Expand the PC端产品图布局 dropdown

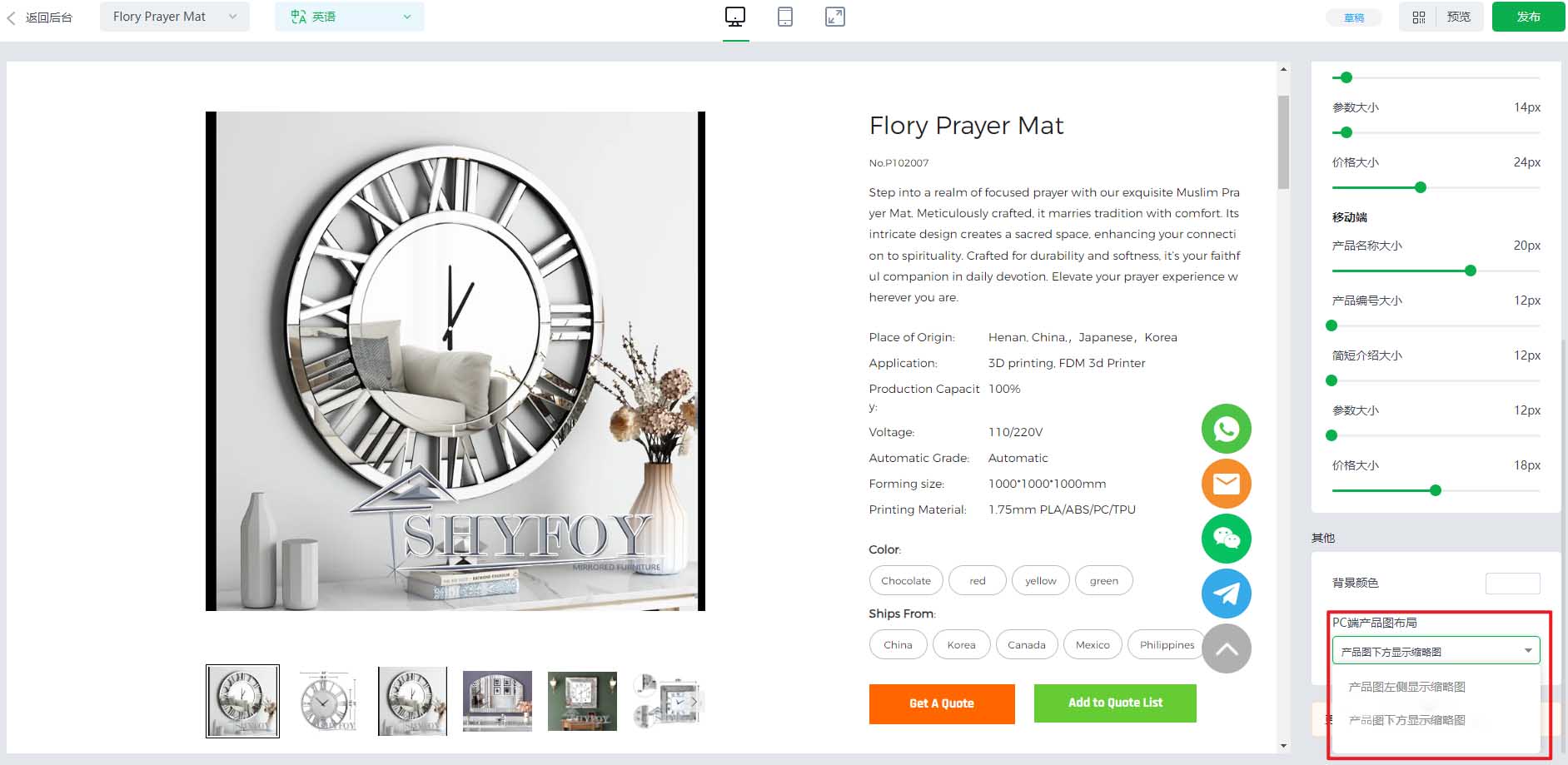point(1436,651)
